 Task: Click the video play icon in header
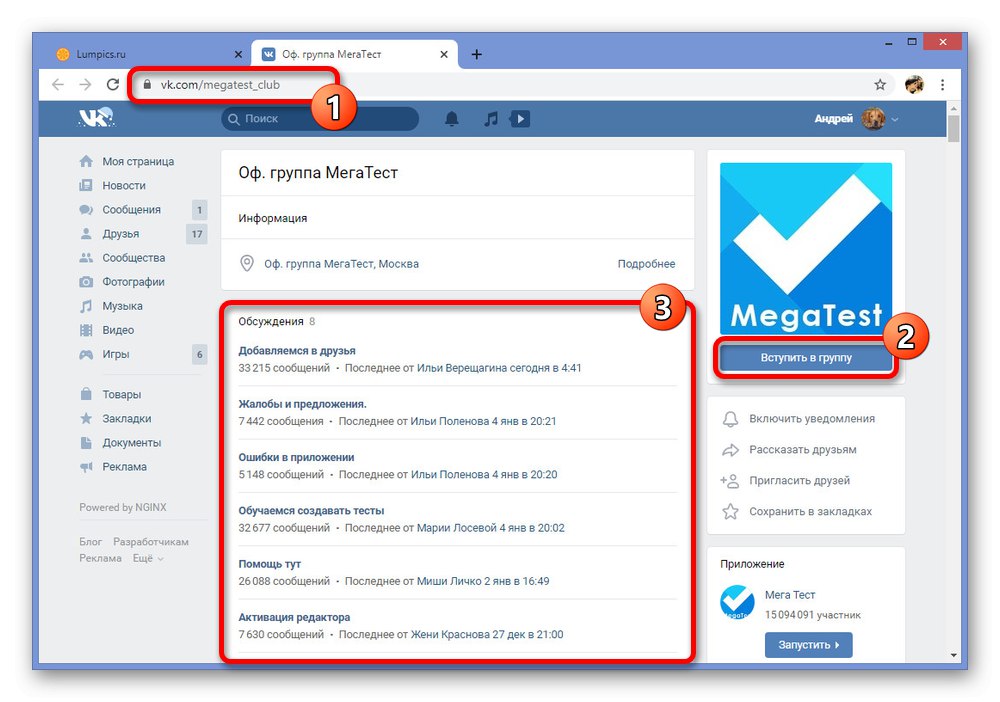click(520, 119)
